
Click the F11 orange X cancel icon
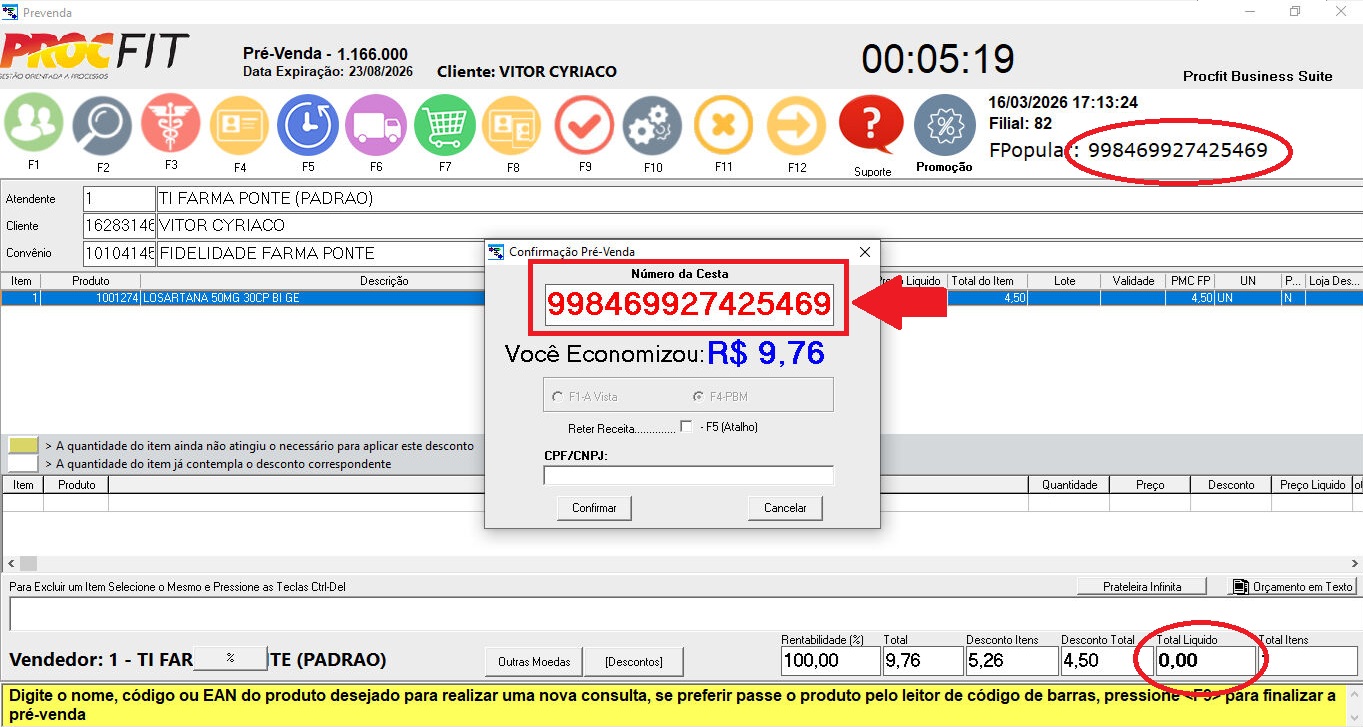pos(723,125)
